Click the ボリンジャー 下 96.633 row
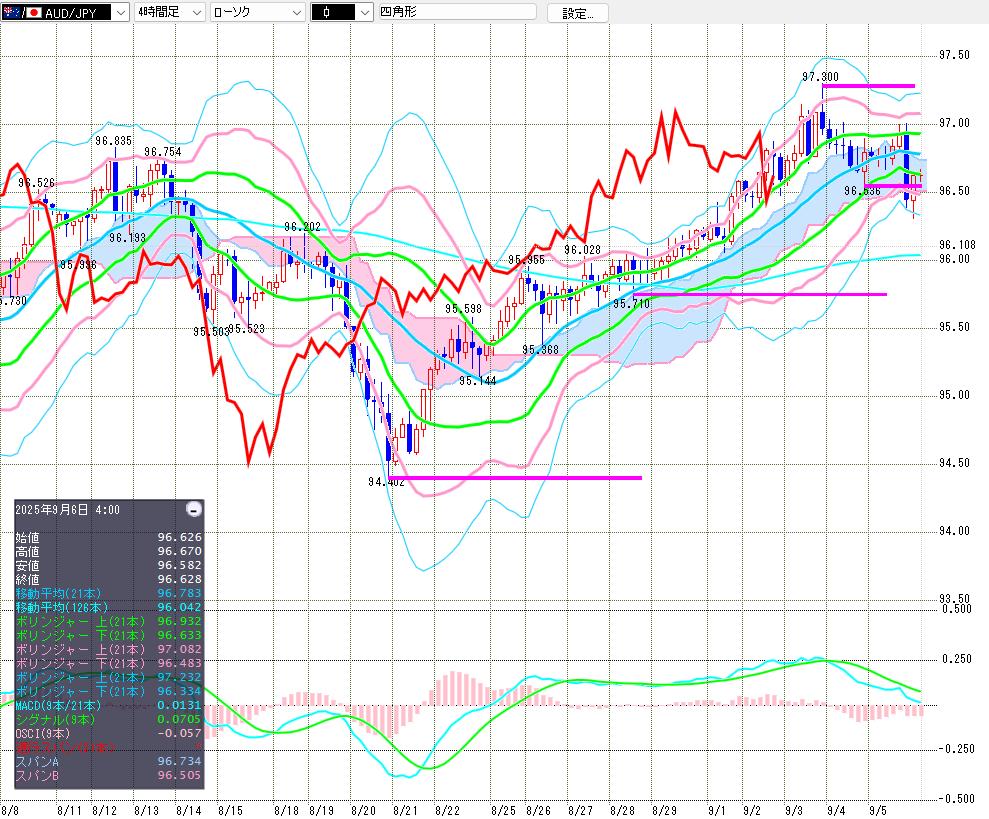989x819 pixels. click(x=108, y=635)
